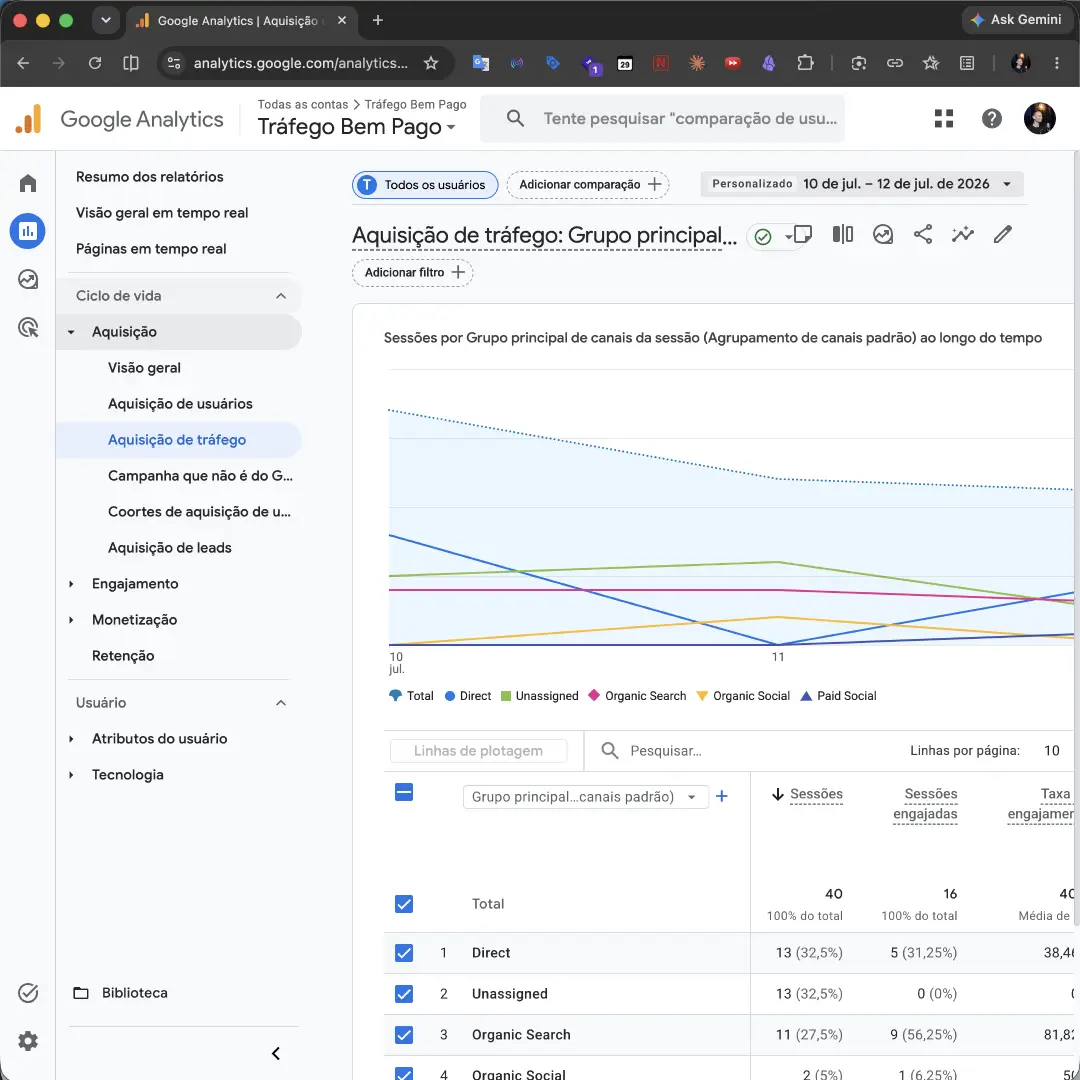Click the share report icon
Screen dimensions: 1080x1080
[x=922, y=234]
